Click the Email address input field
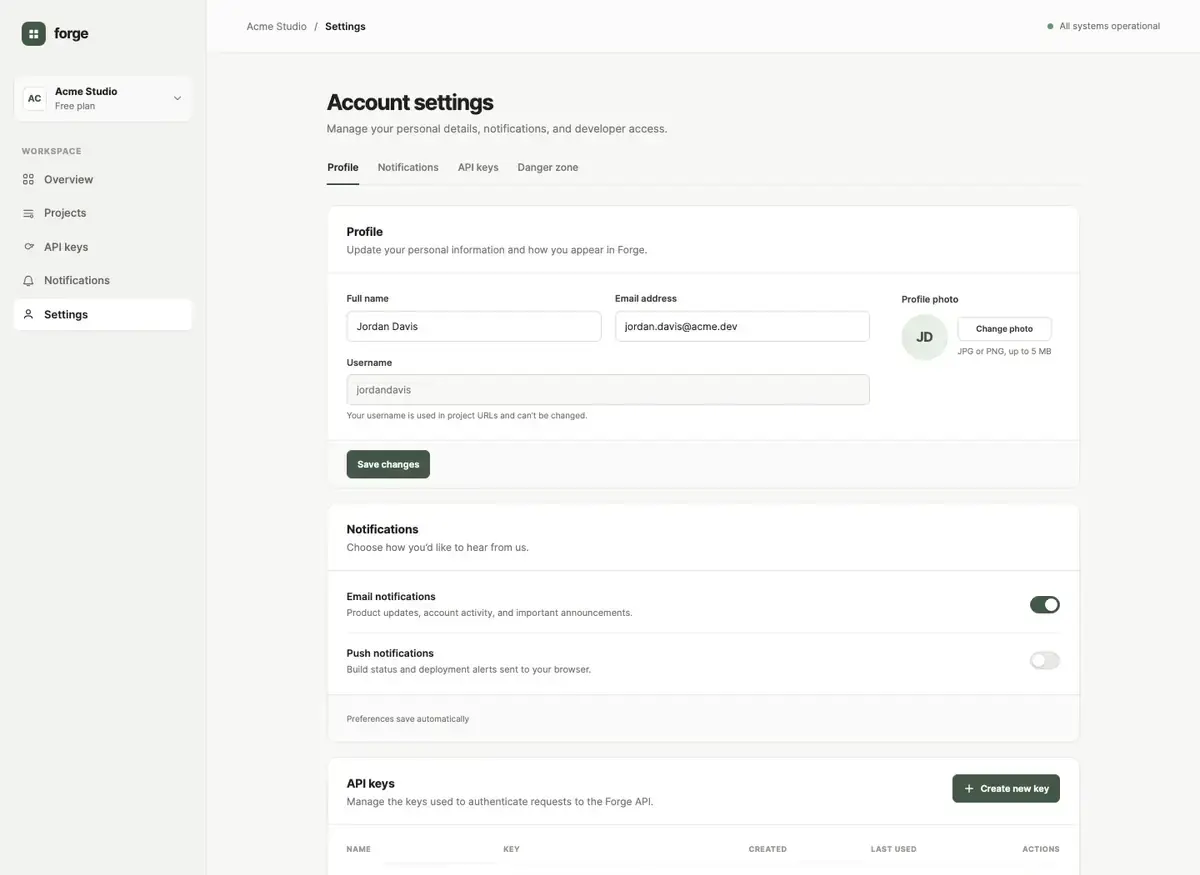The width and height of the screenshot is (1200, 875). click(742, 326)
